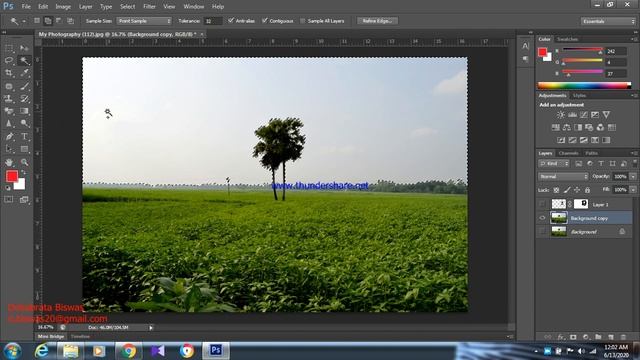Select the Brush tool
Screen dimensions: 640x360
24,86
